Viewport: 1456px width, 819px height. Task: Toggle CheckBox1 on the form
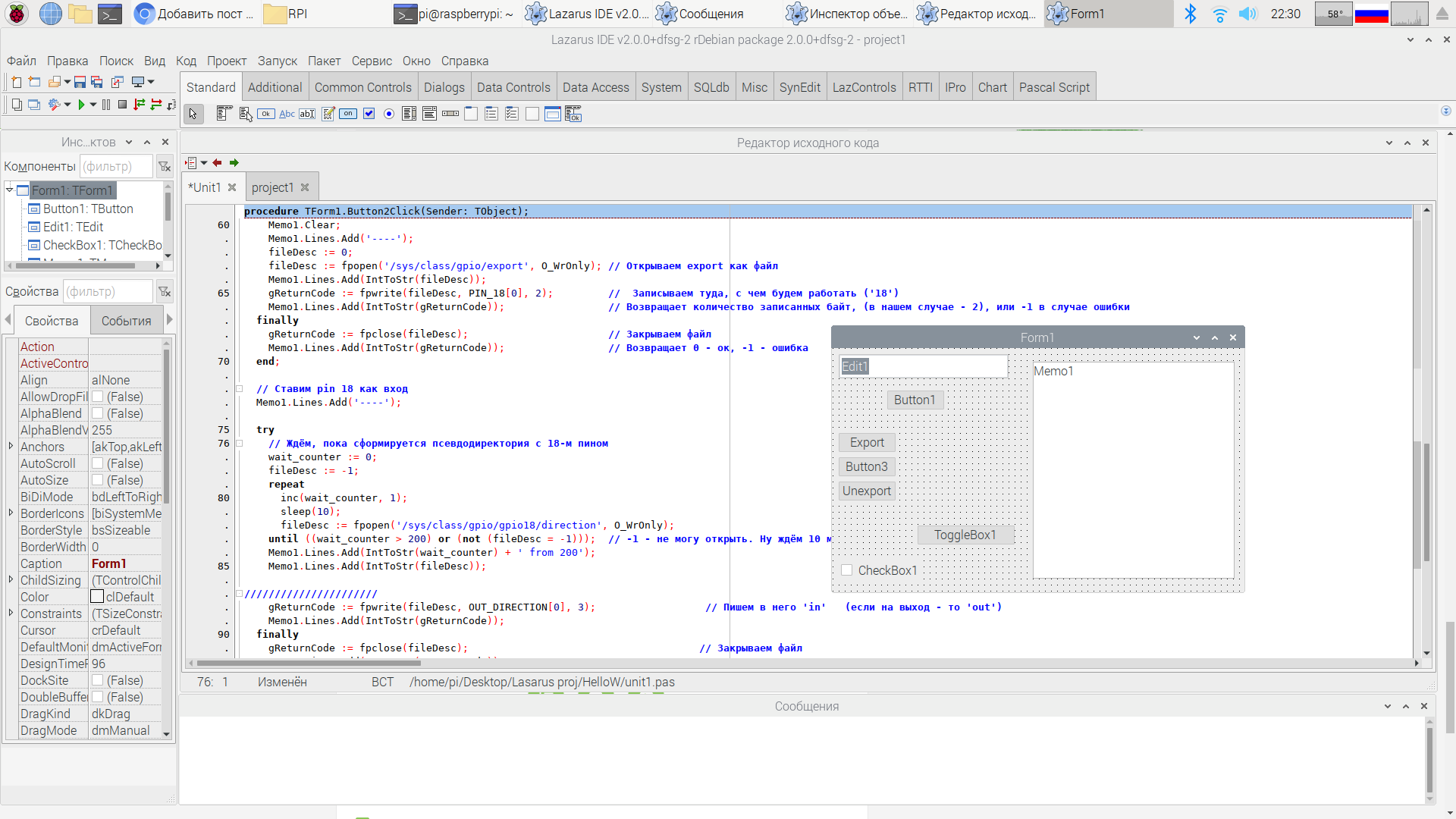coord(848,570)
